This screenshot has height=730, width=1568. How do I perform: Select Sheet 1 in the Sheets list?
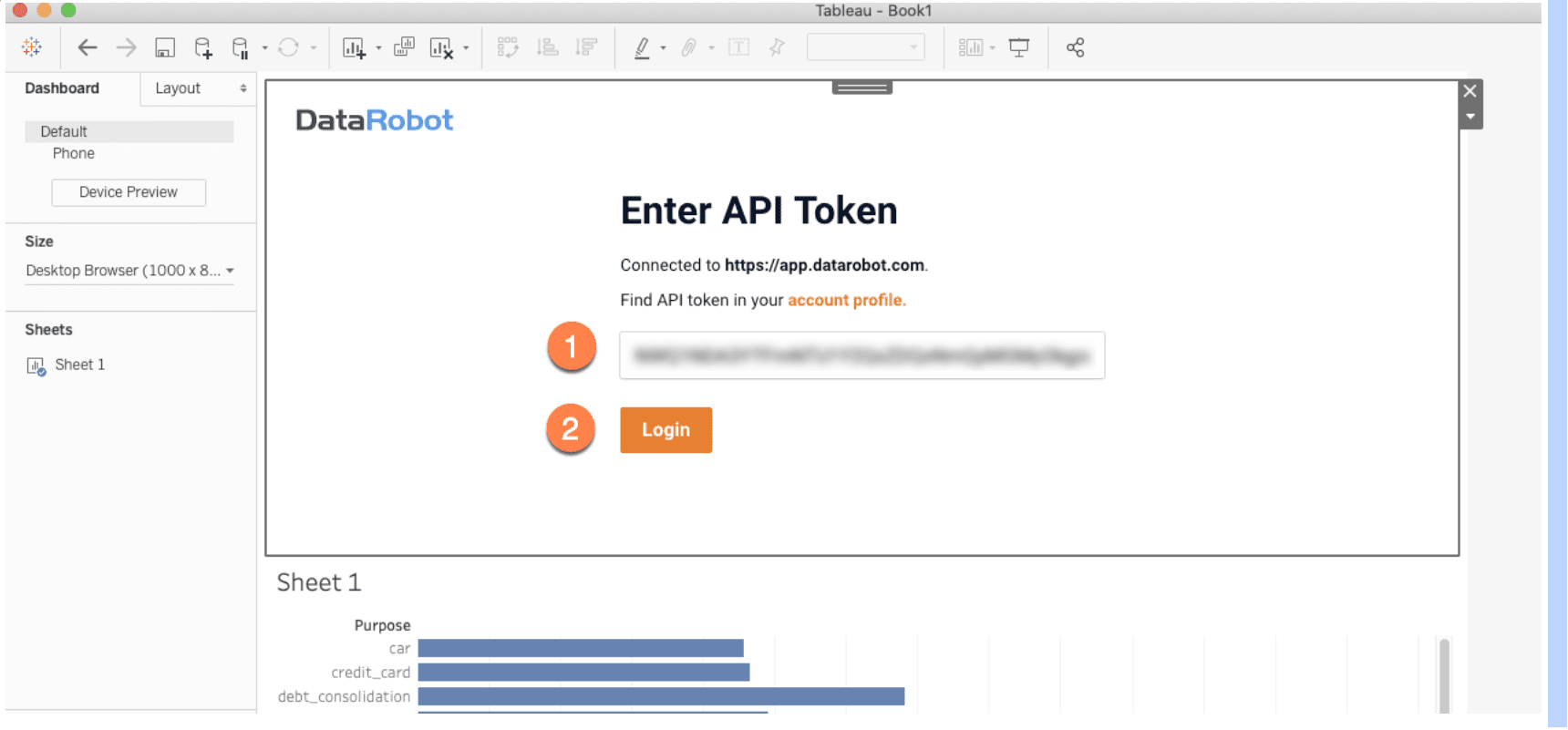pyautogui.click(x=80, y=365)
